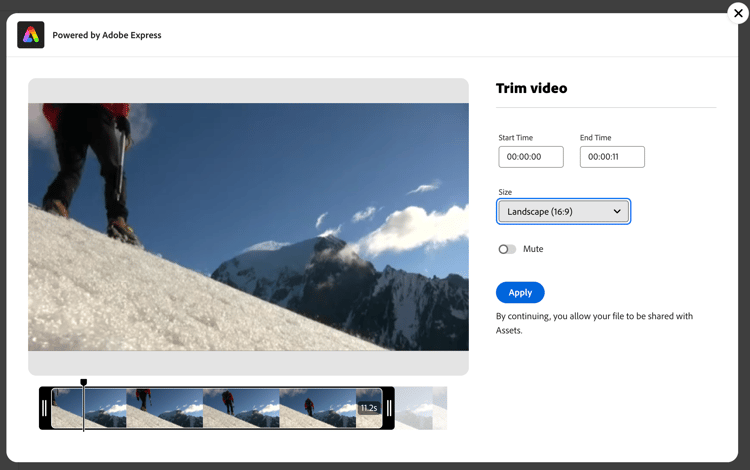Viewport: 750px width, 470px height.
Task: Click the playhead marker on the timeline
Action: [84, 382]
